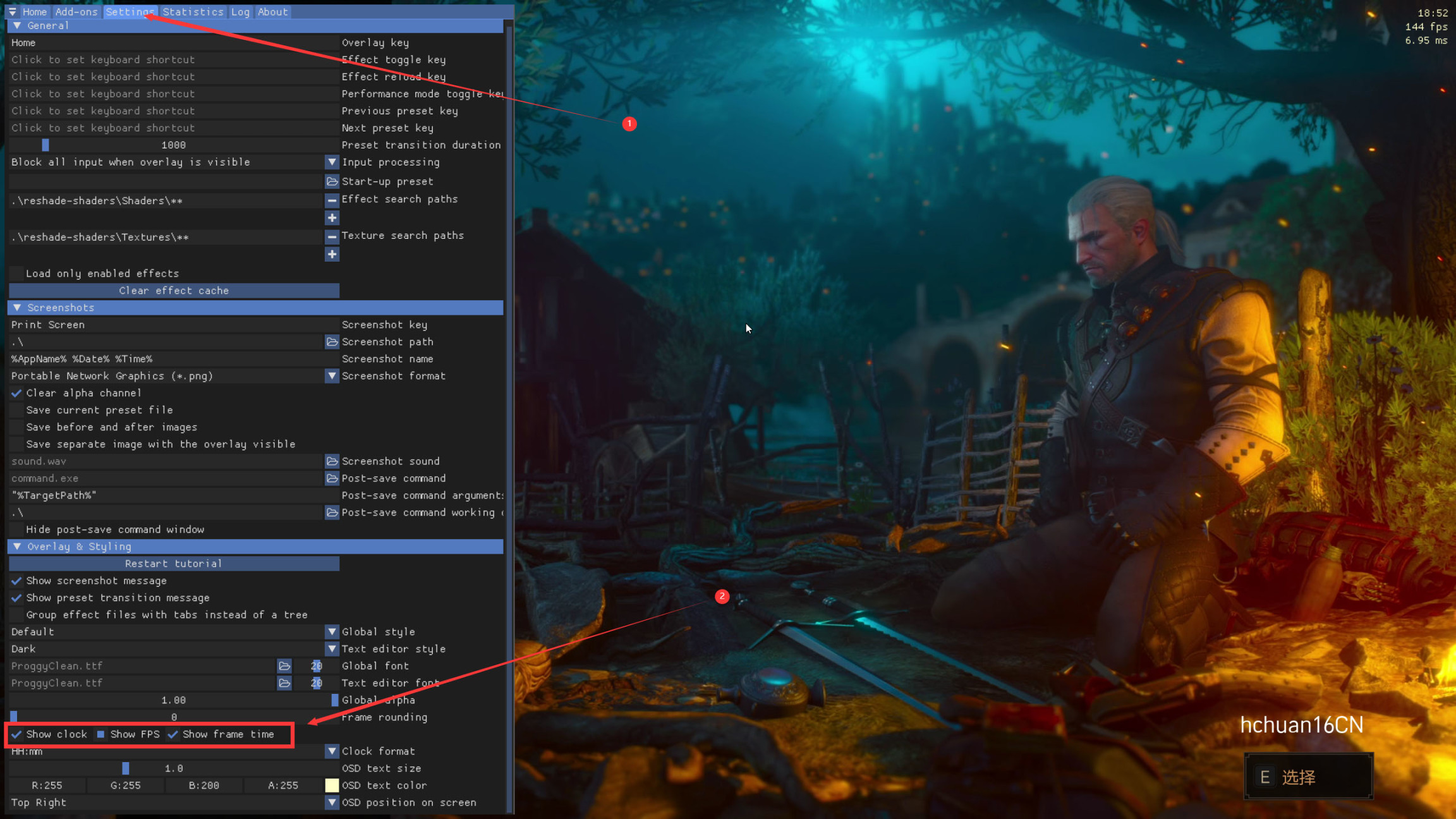Add a new effect search path
This screenshot has width=1456, height=819.
[x=332, y=218]
